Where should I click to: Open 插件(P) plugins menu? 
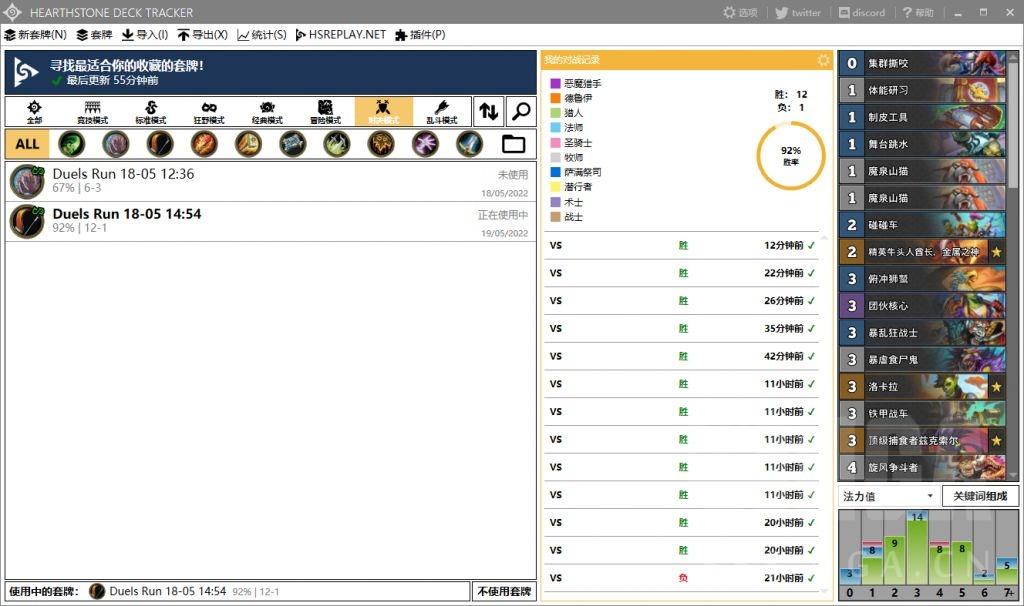[x=420, y=35]
